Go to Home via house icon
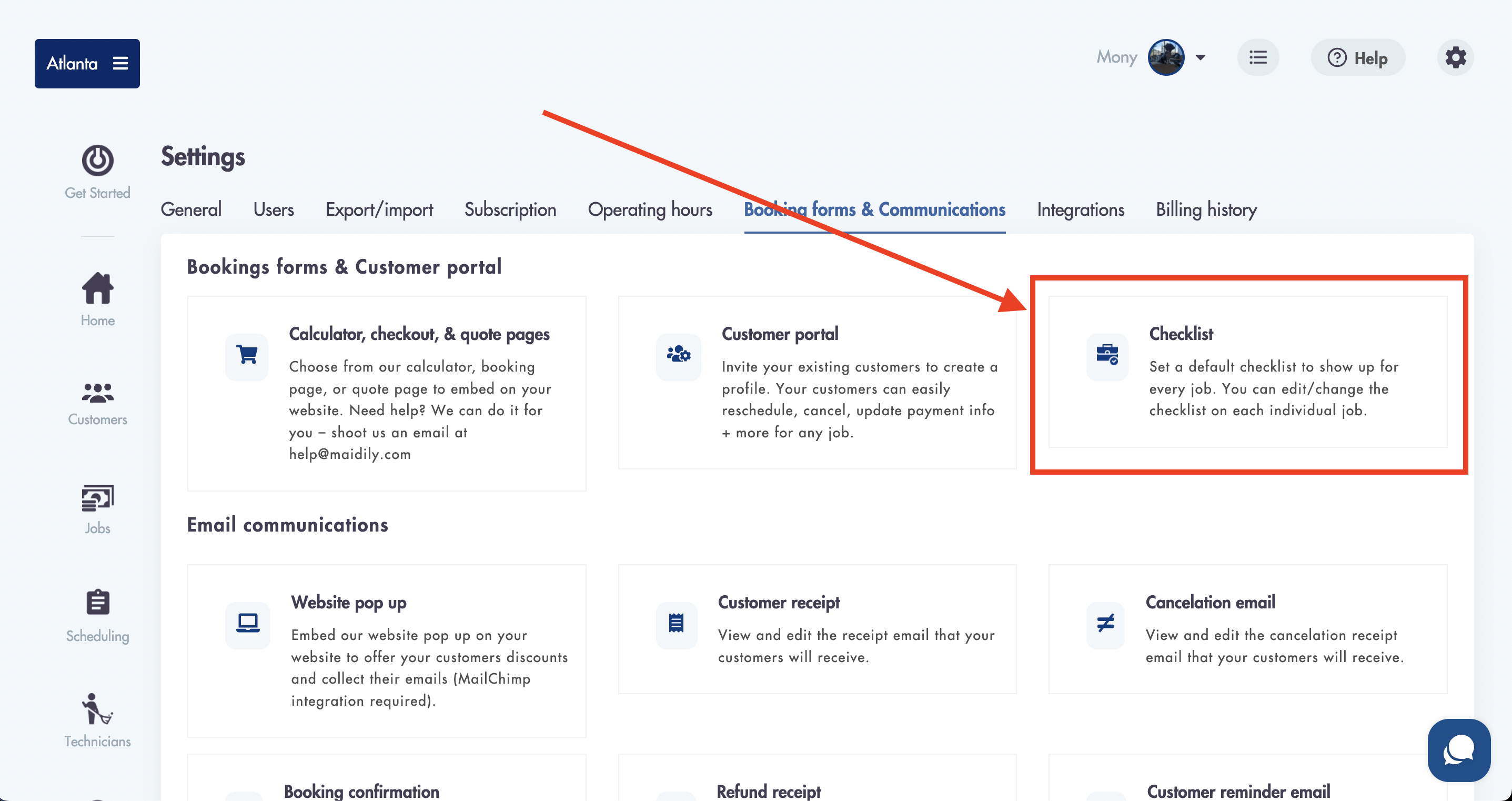This screenshot has height=801, width=1512. pyautogui.click(x=97, y=288)
